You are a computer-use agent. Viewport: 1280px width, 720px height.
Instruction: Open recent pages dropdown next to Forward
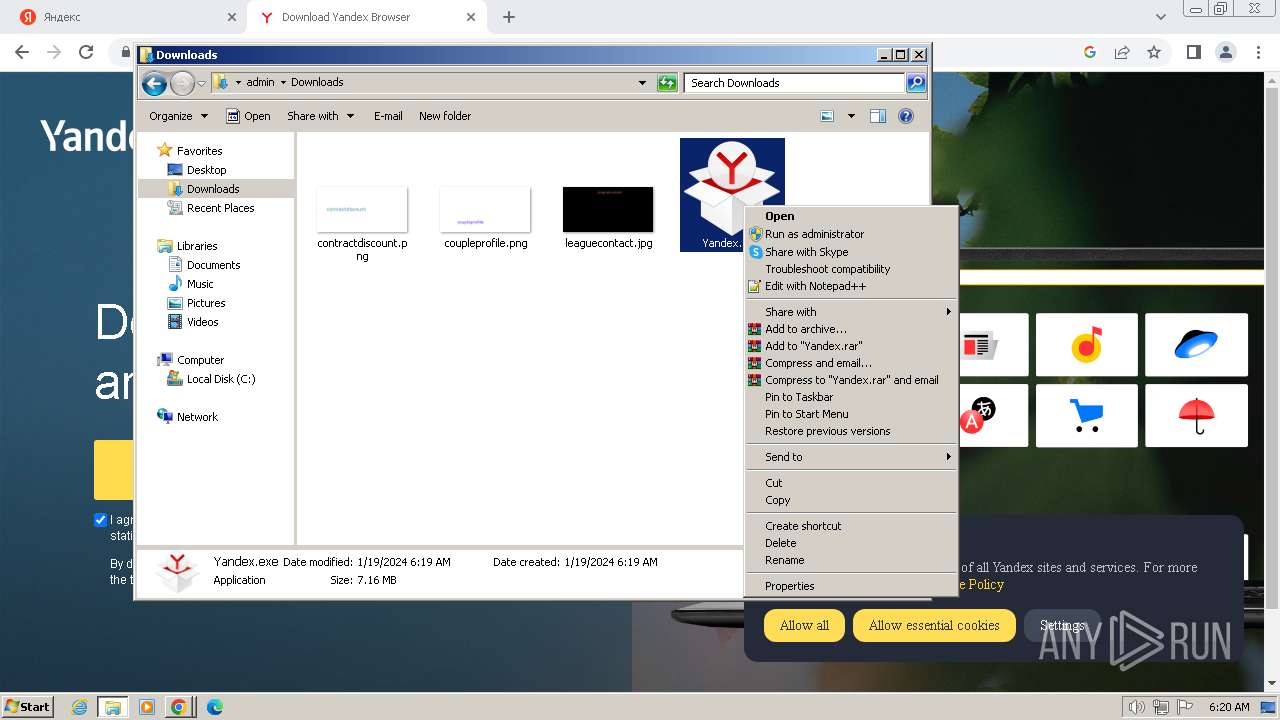click(202, 83)
